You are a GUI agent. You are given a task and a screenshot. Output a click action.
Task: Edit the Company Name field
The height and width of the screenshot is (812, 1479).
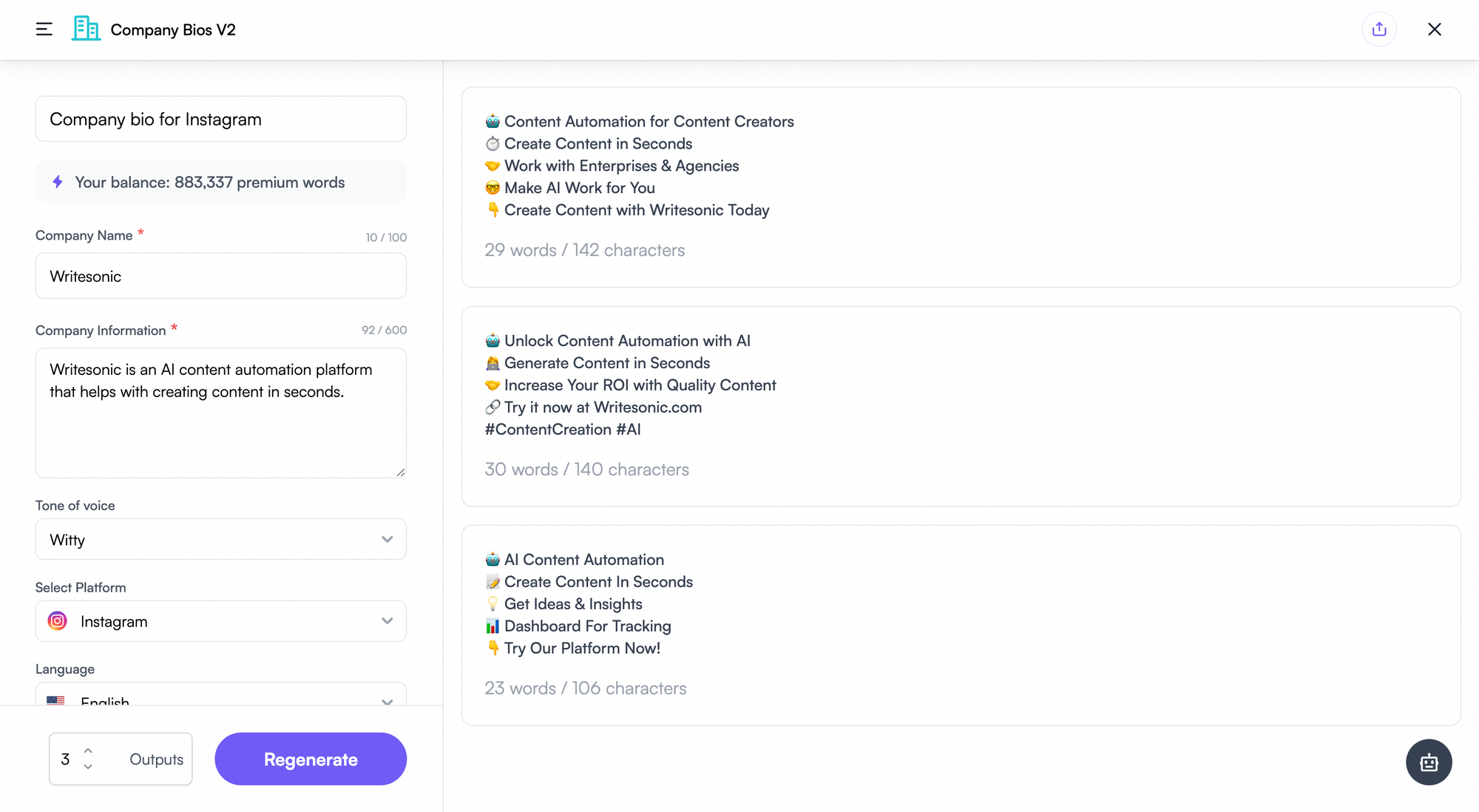(220, 276)
